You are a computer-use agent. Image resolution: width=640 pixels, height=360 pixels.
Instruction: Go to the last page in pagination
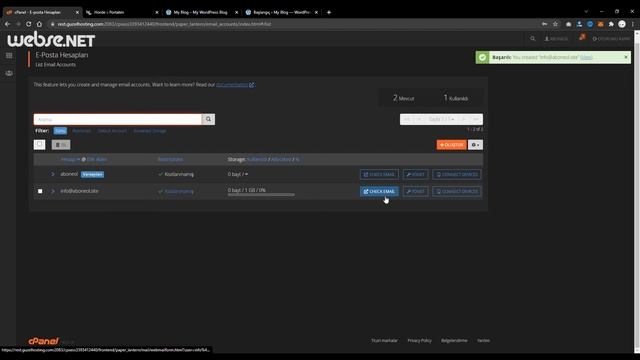point(476,119)
